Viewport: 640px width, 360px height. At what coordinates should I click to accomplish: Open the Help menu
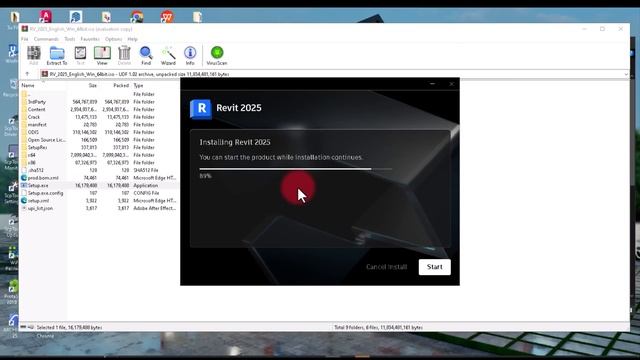[132, 39]
